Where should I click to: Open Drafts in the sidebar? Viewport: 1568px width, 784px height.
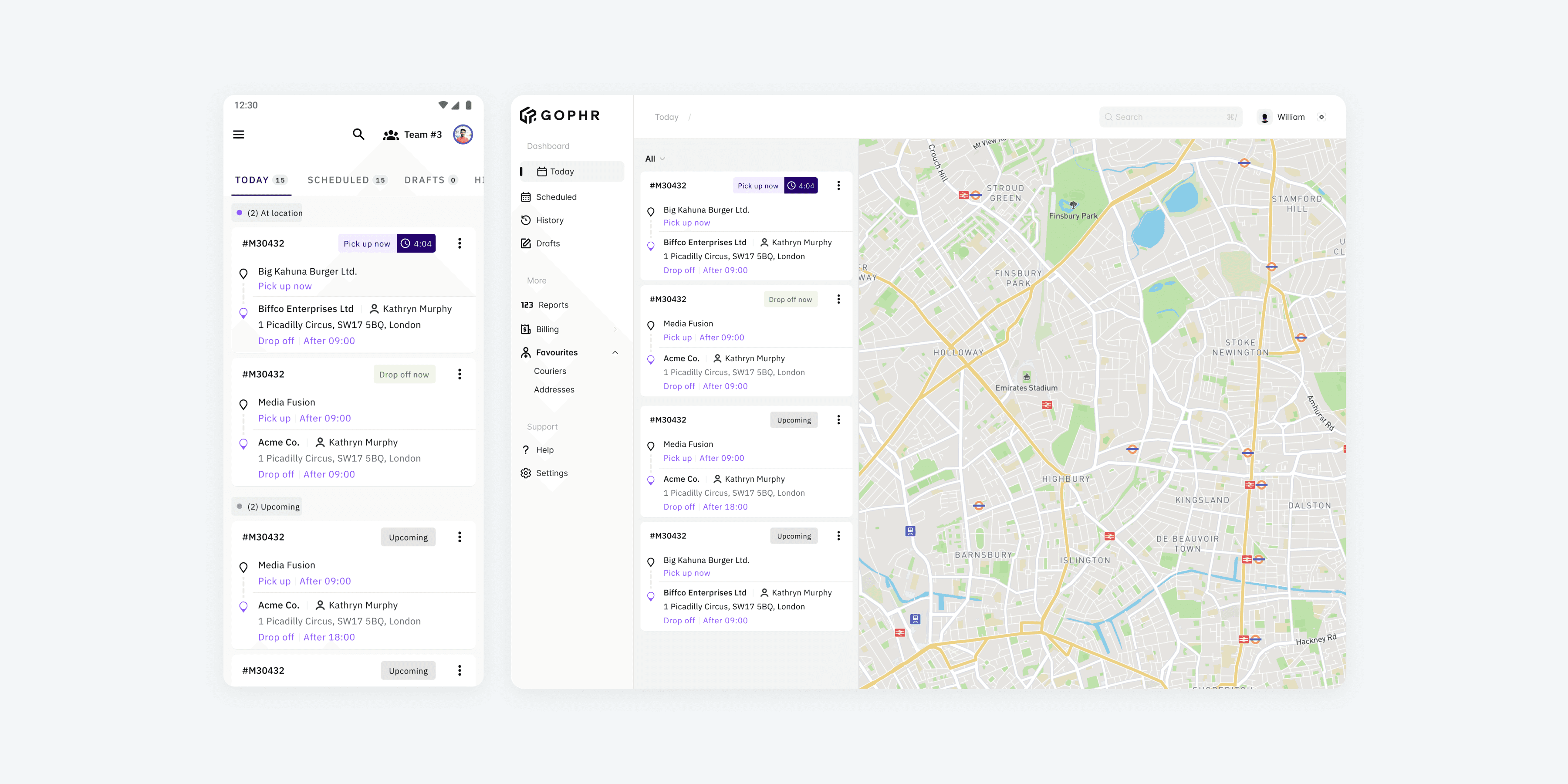tap(547, 243)
